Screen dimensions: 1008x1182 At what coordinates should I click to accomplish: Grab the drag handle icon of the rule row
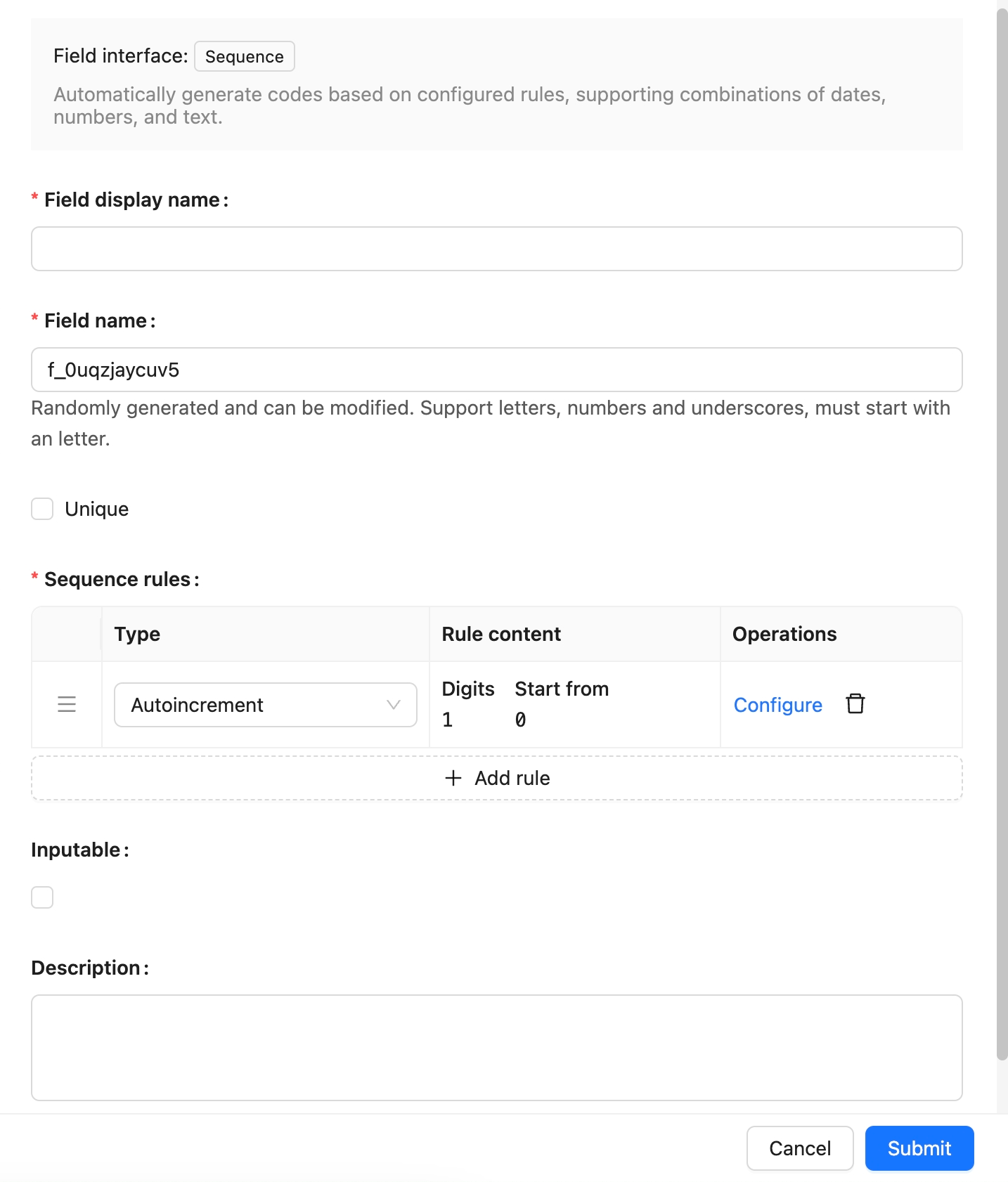67,704
